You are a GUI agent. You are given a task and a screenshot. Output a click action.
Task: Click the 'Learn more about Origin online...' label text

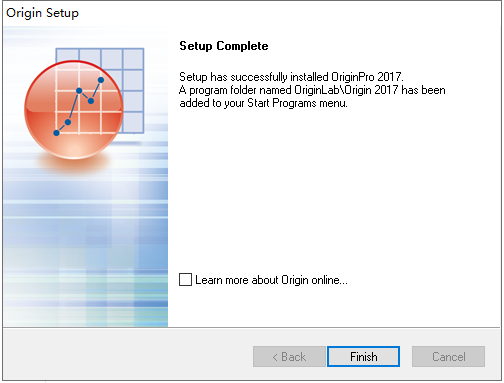coord(271,280)
